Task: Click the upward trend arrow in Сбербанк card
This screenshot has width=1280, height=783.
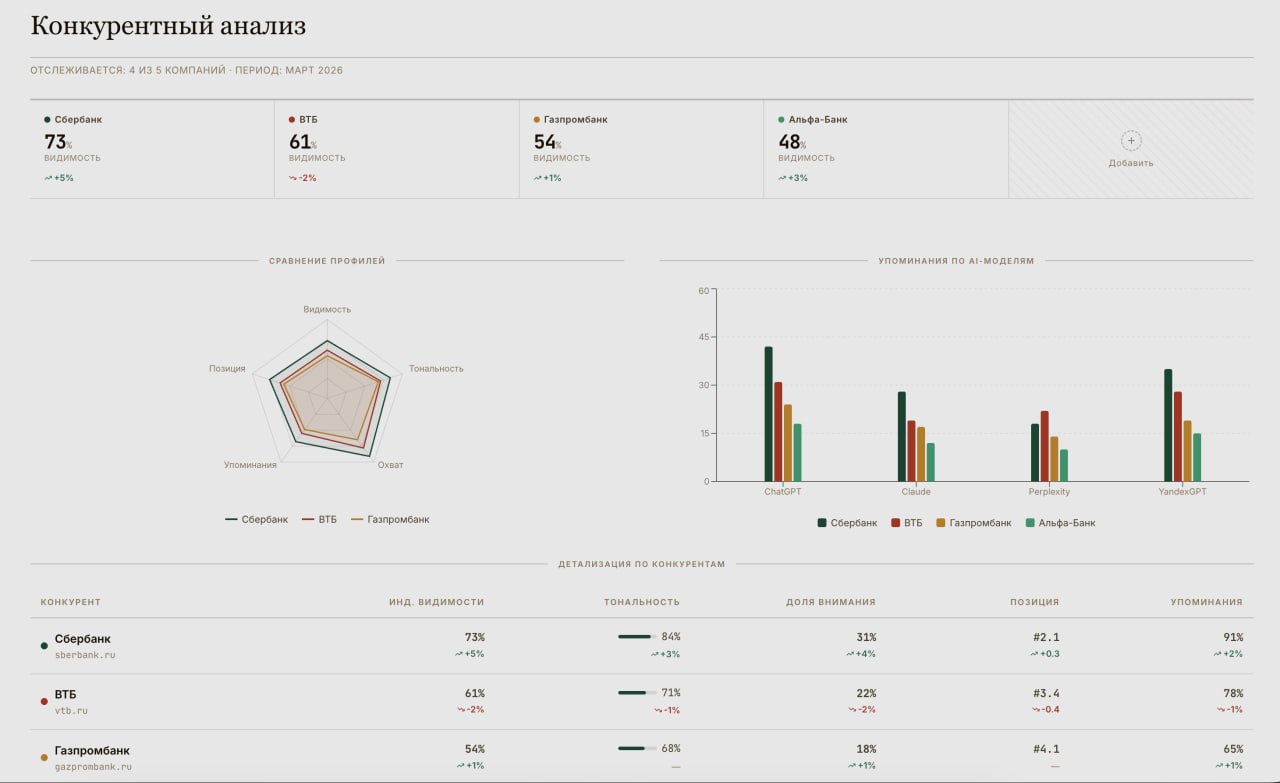Action: 48,178
